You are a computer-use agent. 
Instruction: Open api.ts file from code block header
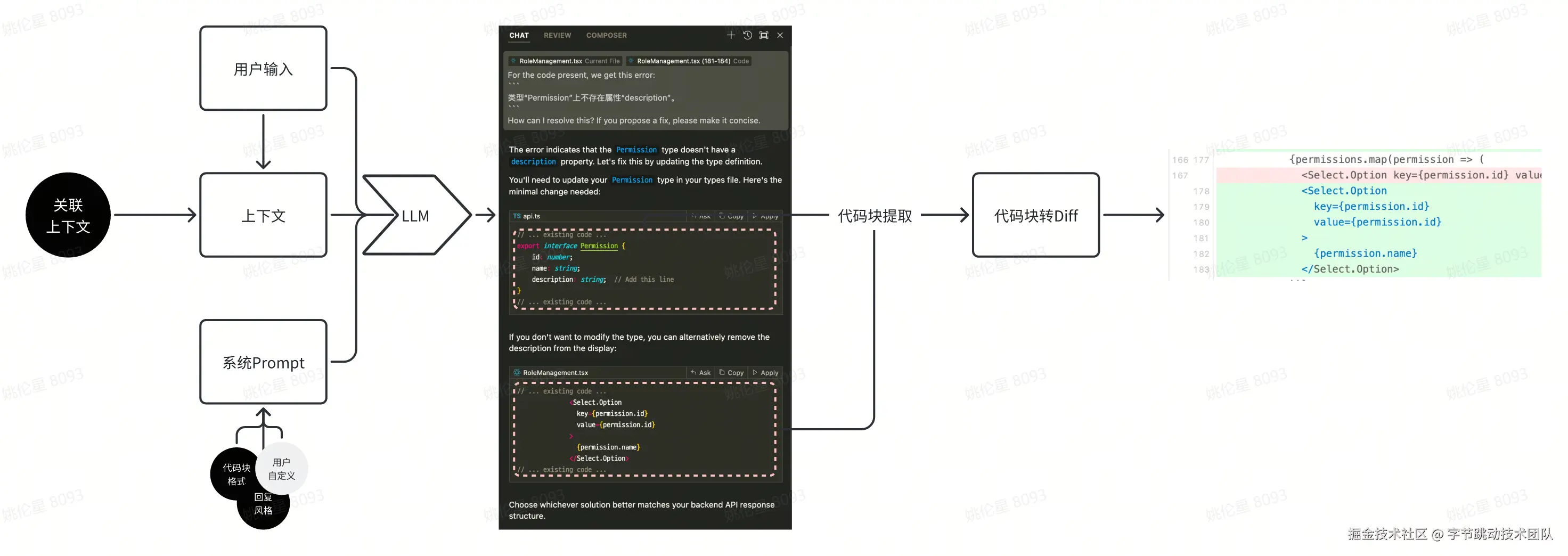(532, 216)
